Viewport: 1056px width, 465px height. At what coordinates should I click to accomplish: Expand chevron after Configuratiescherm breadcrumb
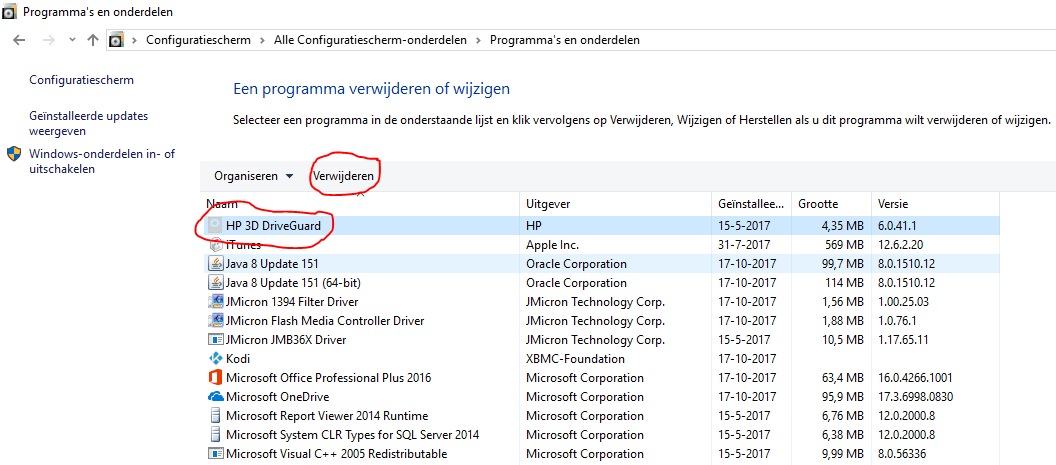coord(262,40)
